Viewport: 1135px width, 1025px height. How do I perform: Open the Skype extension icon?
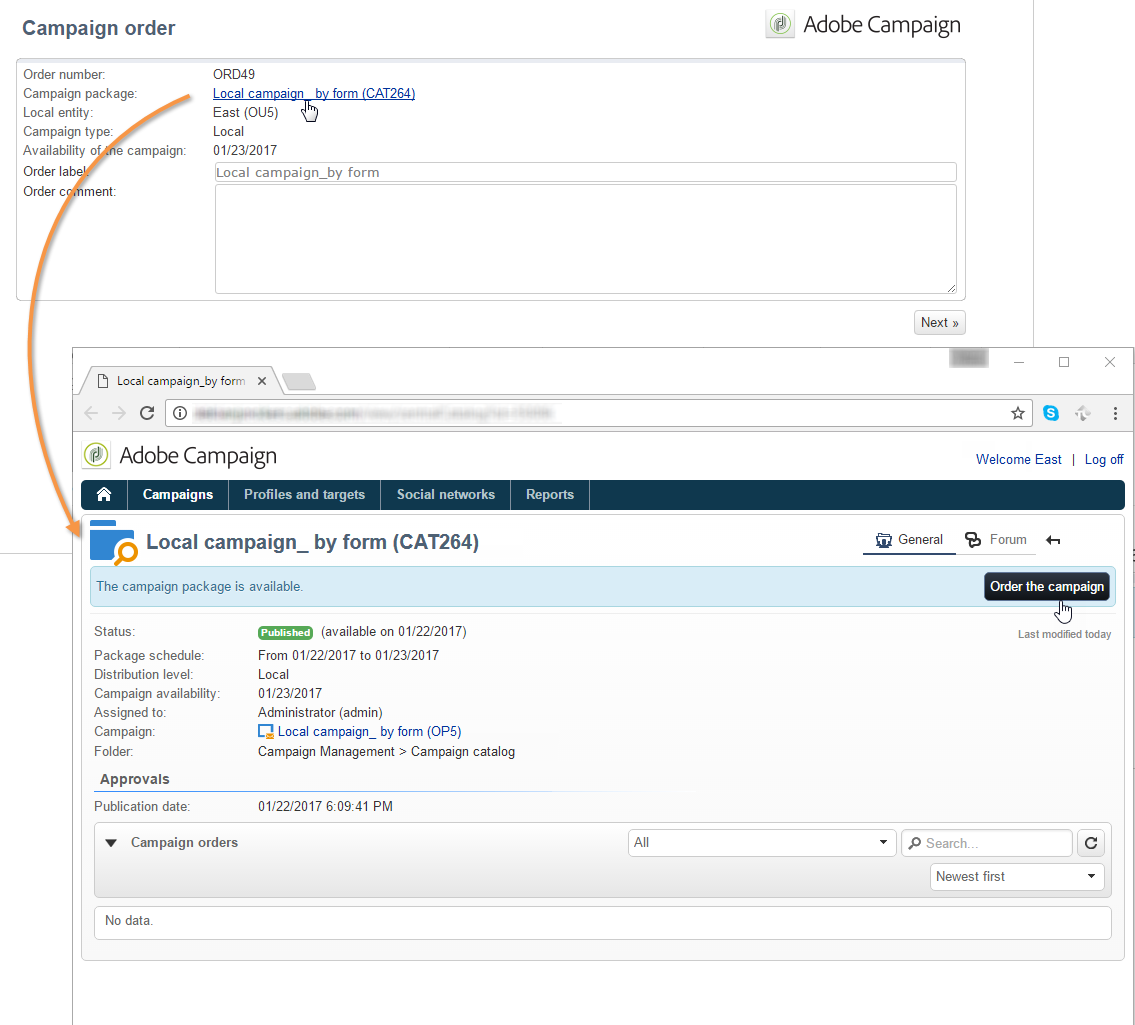coord(1051,413)
